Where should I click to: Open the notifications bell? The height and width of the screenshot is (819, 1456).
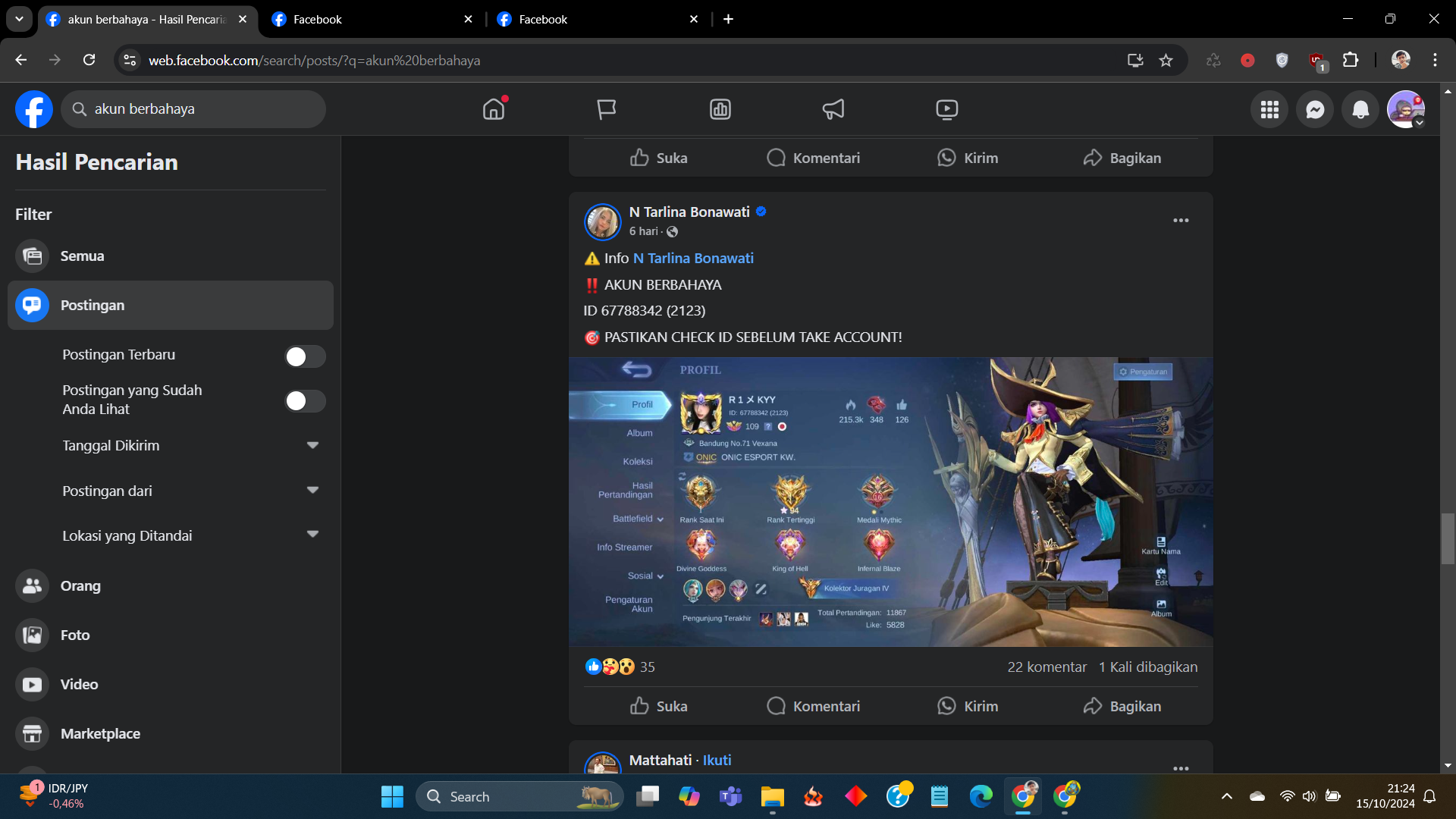[x=1360, y=110]
